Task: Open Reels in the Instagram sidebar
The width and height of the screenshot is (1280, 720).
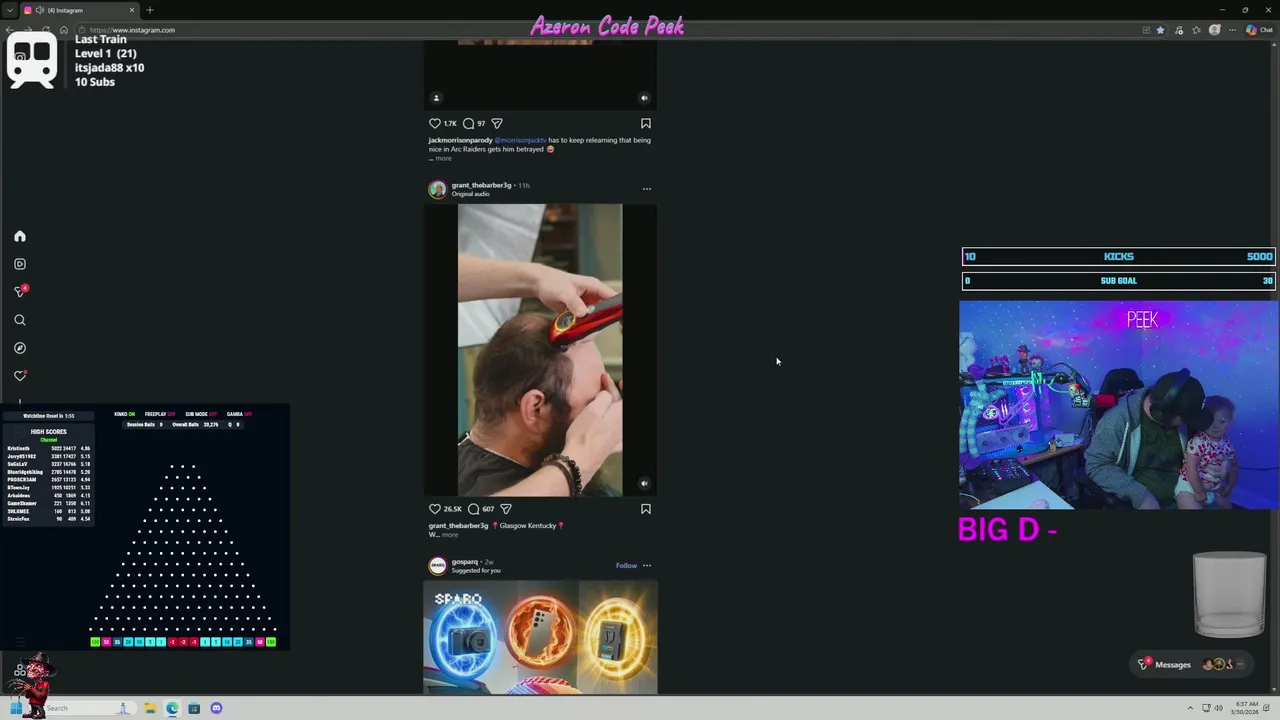Action: point(19,264)
